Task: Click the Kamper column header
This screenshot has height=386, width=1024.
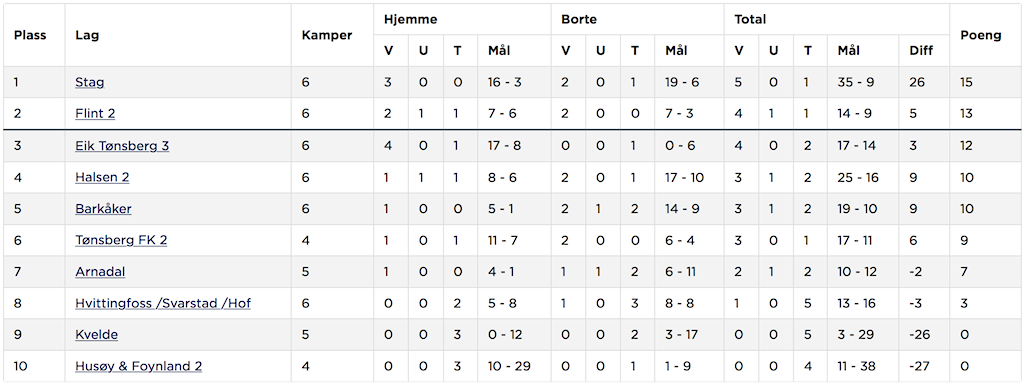Action: pyautogui.click(x=327, y=35)
